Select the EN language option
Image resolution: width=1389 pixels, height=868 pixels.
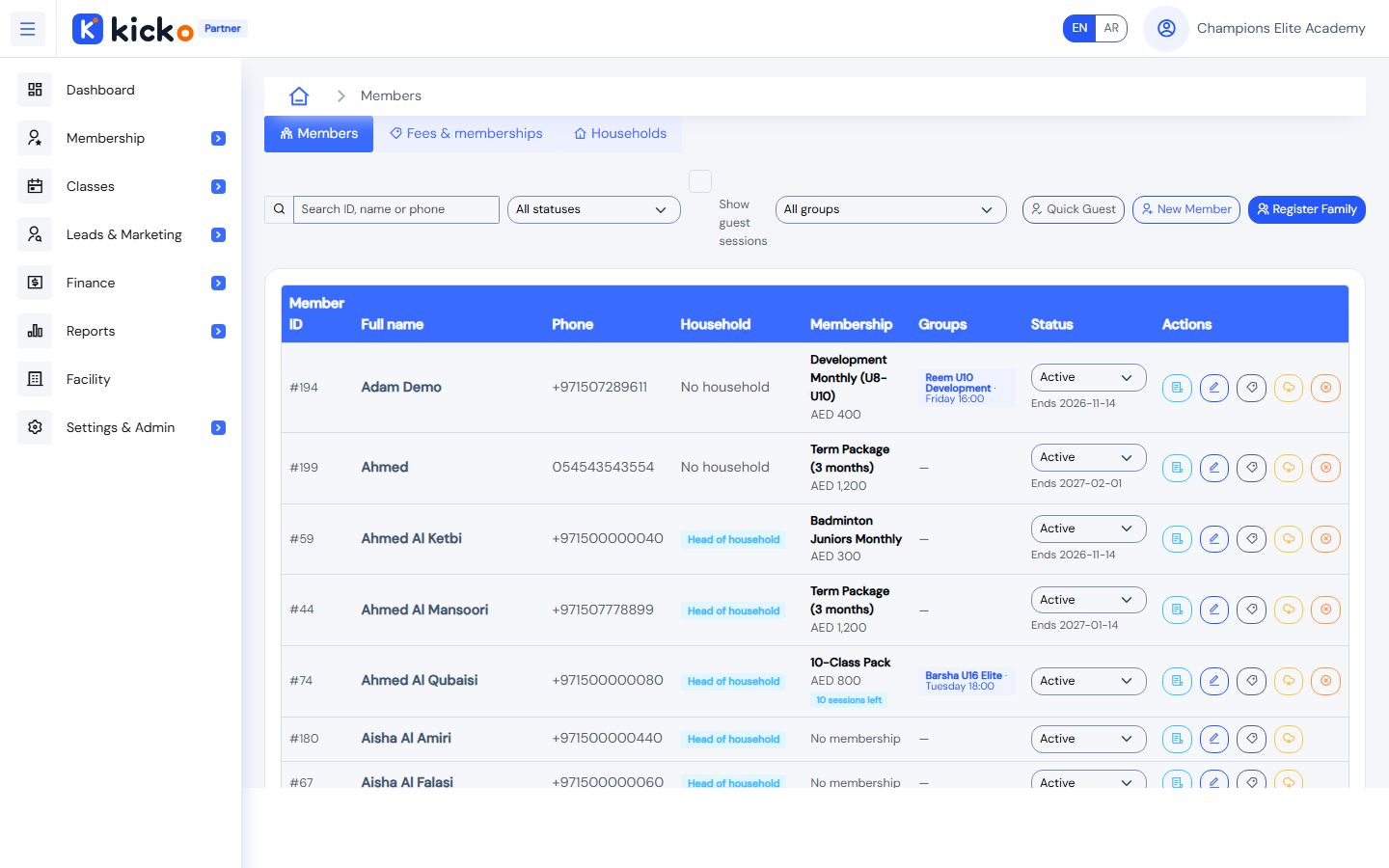click(1079, 28)
